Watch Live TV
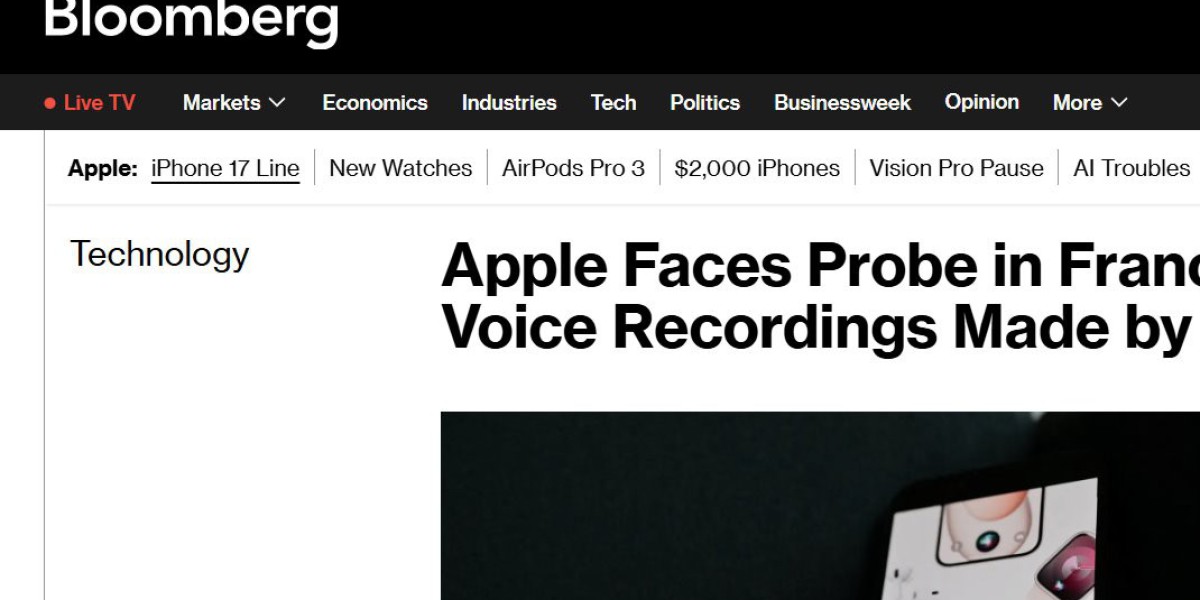Viewport: 1200px width, 600px height. pos(99,103)
